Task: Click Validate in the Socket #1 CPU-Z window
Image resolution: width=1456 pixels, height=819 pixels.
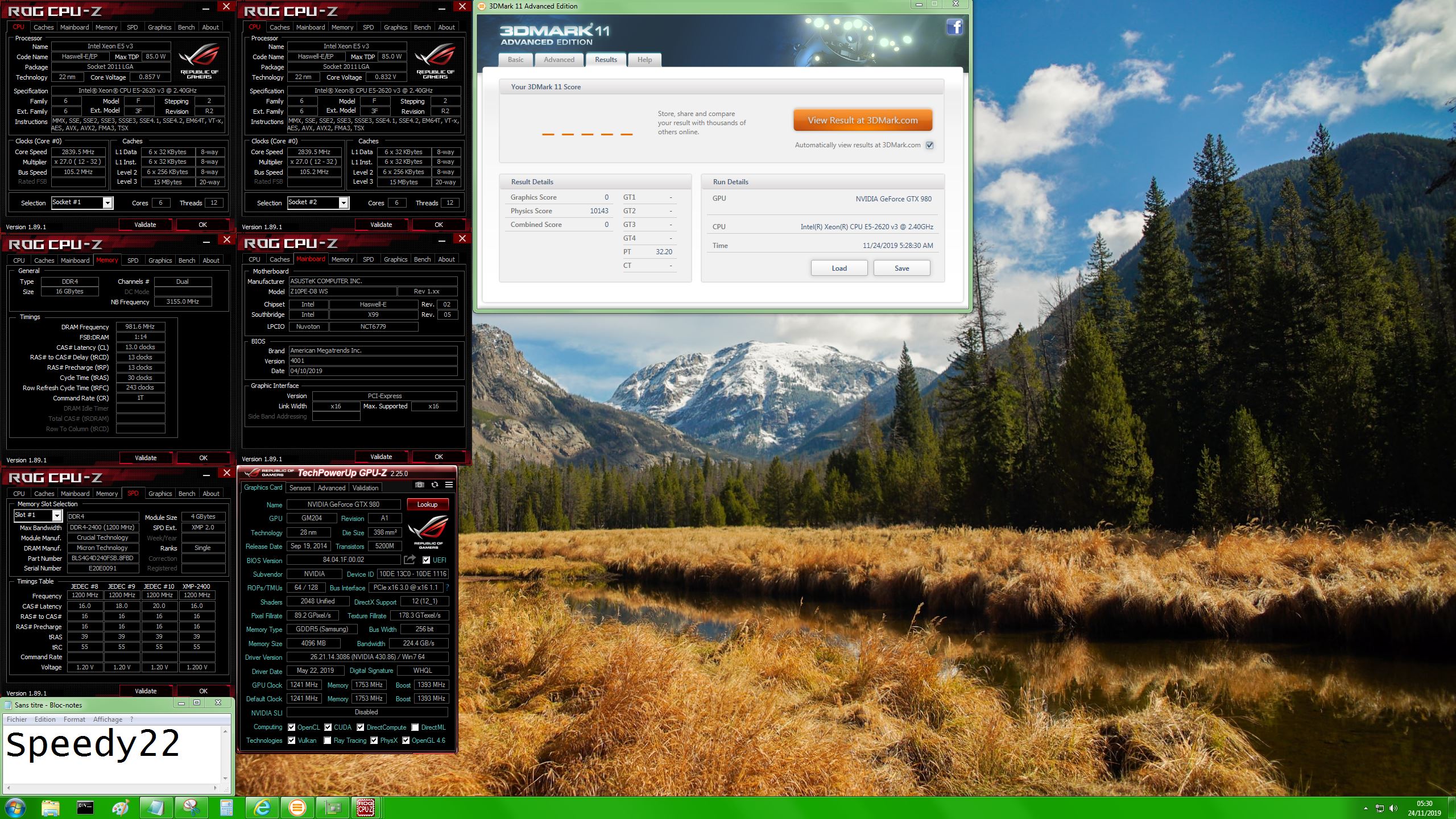Action: (x=145, y=225)
